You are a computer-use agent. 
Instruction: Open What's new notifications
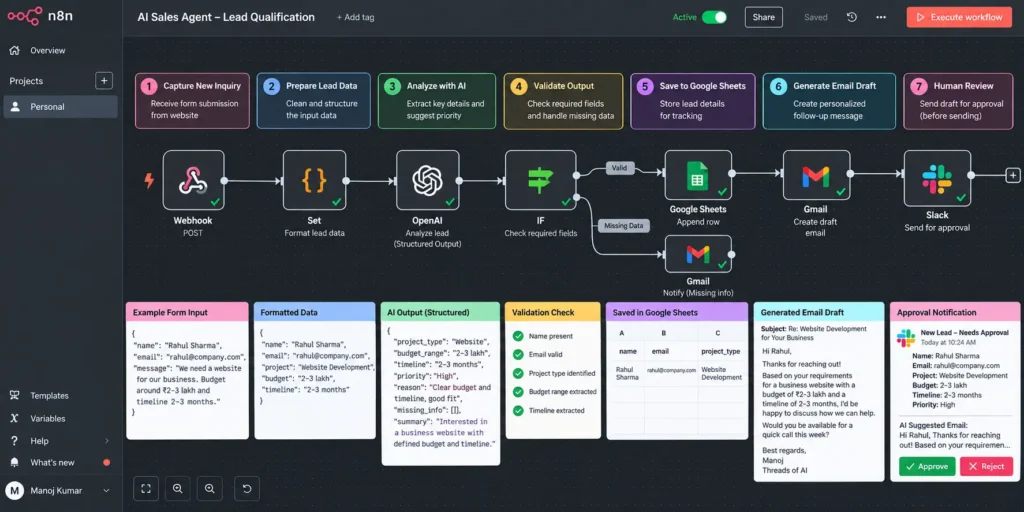point(60,462)
